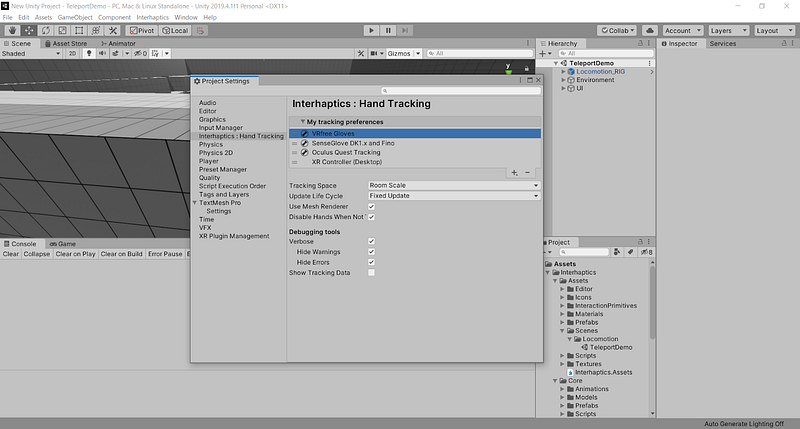
Task: Open XR Plugin Management settings
Action: coord(234,236)
